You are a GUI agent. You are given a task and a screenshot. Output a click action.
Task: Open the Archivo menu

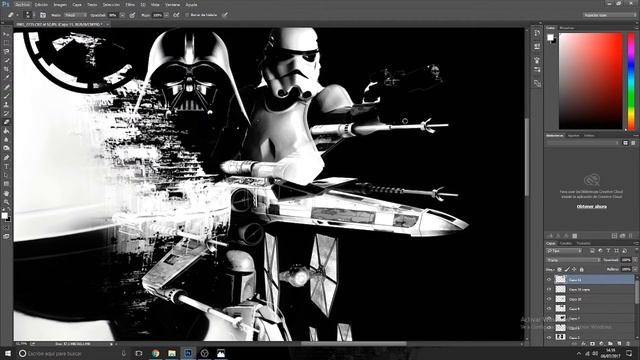(x=22, y=5)
